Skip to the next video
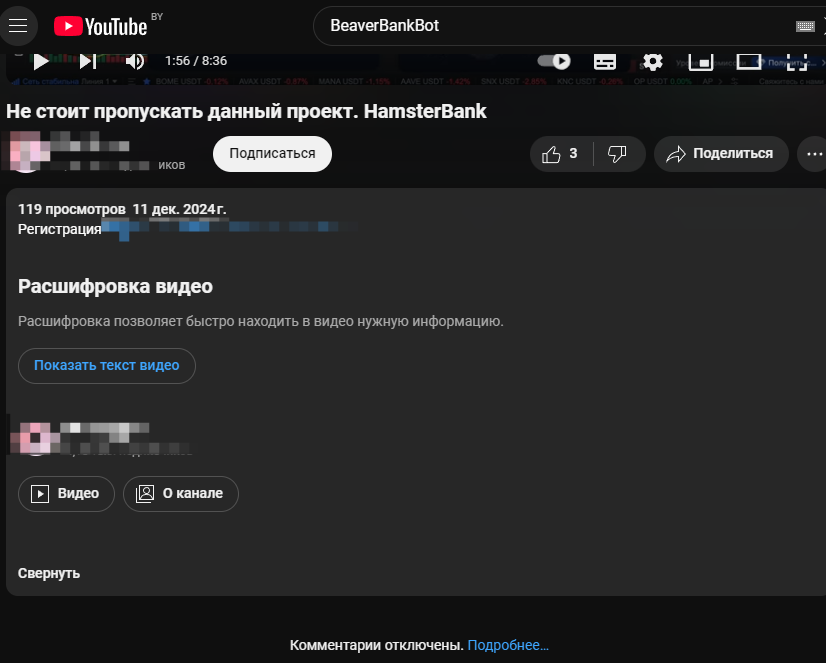The image size is (826, 663). [x=87, y=62]
